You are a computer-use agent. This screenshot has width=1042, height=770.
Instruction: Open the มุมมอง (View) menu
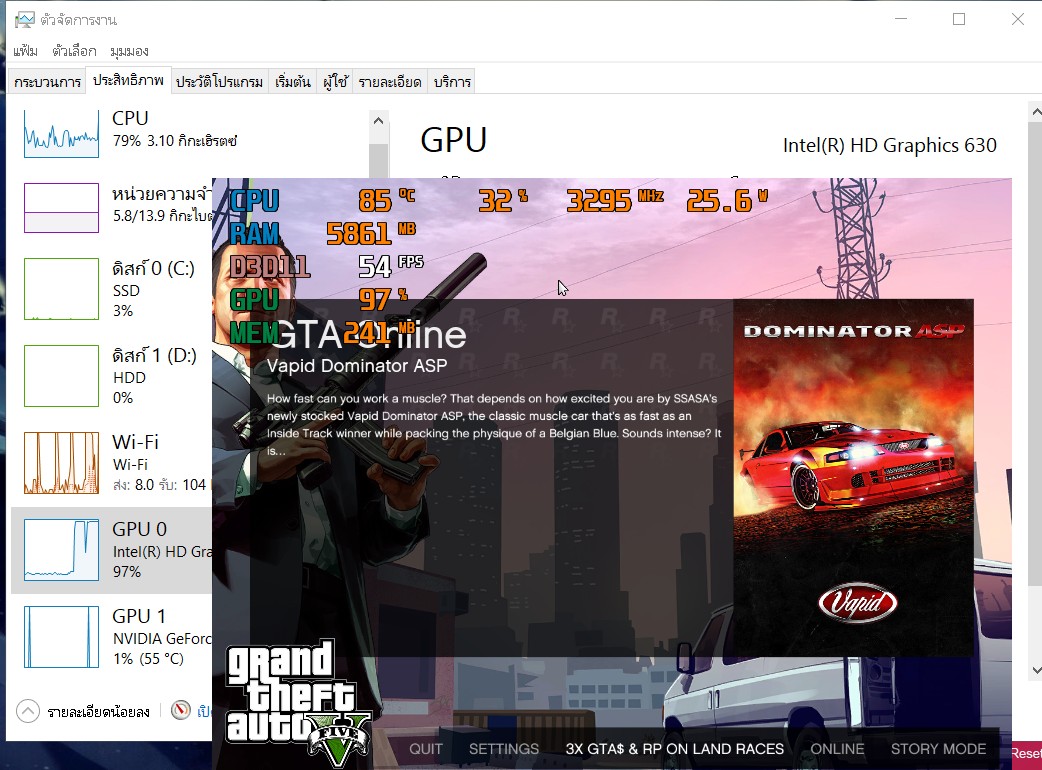130,51
